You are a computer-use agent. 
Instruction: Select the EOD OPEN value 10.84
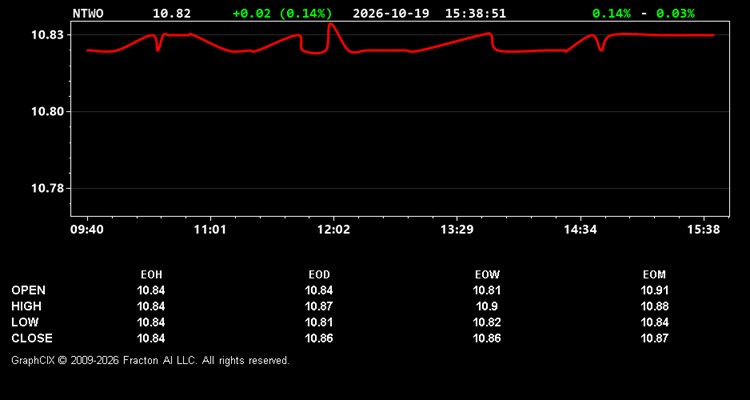click(319, 290)
